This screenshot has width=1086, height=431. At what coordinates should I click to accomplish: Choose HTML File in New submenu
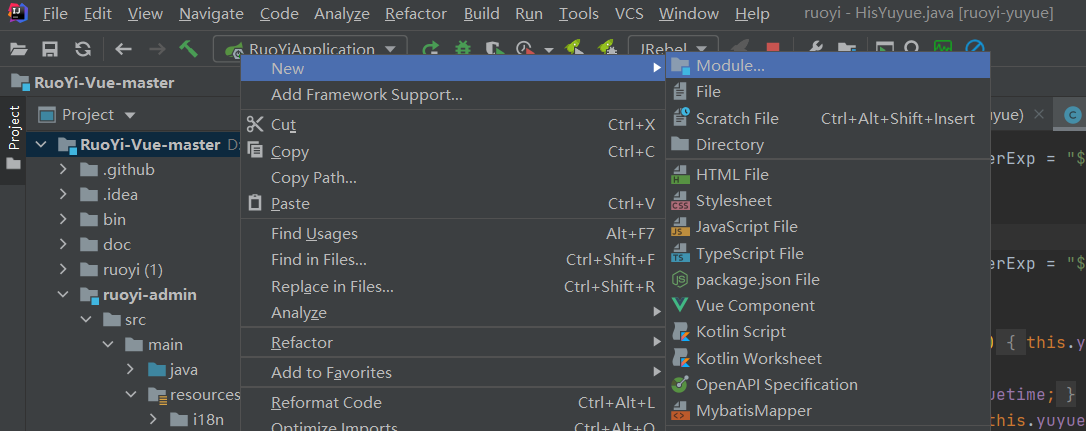tap(828, 175)
